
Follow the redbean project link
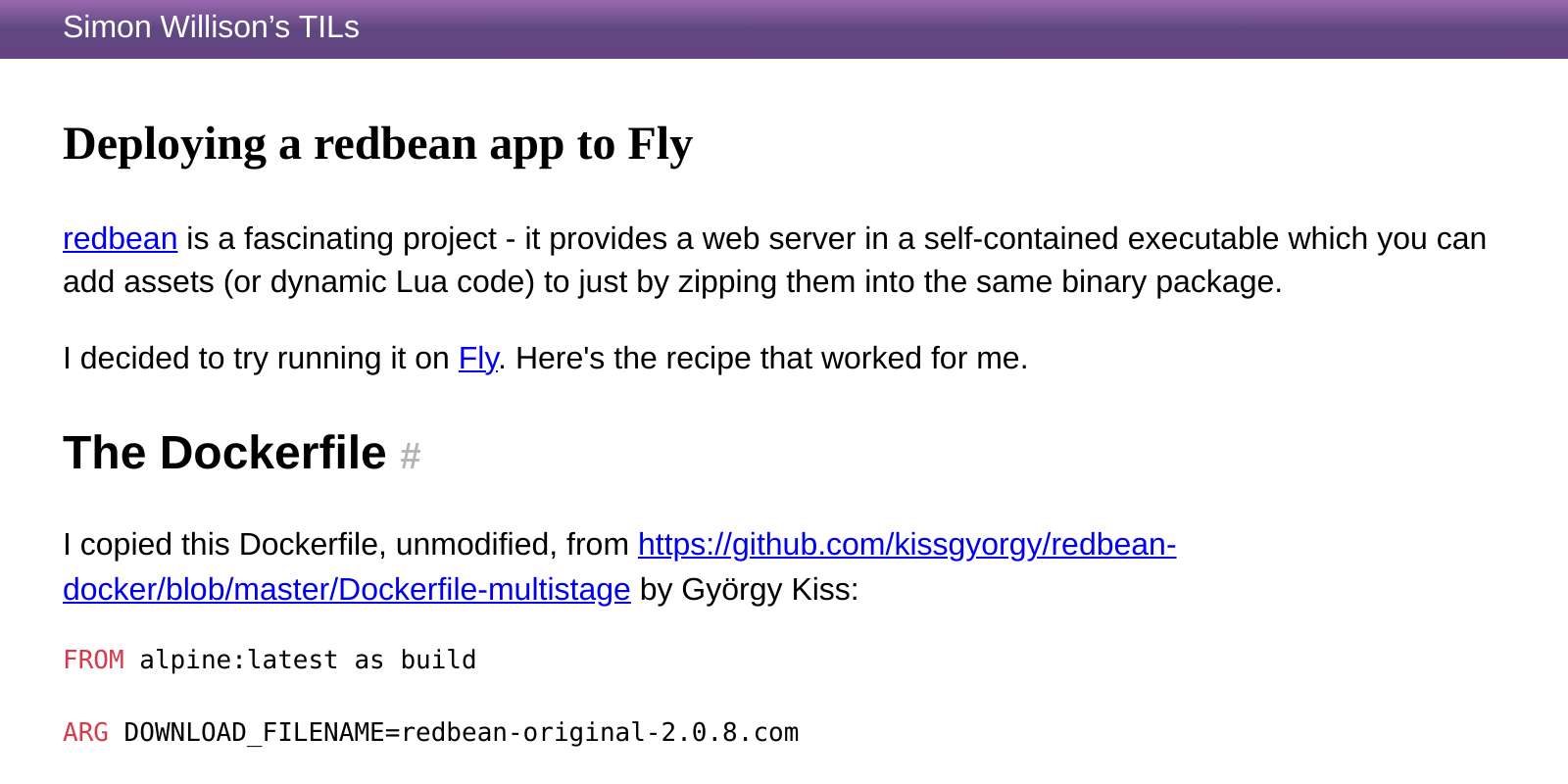pyautogui.click(x=120, y=239)
